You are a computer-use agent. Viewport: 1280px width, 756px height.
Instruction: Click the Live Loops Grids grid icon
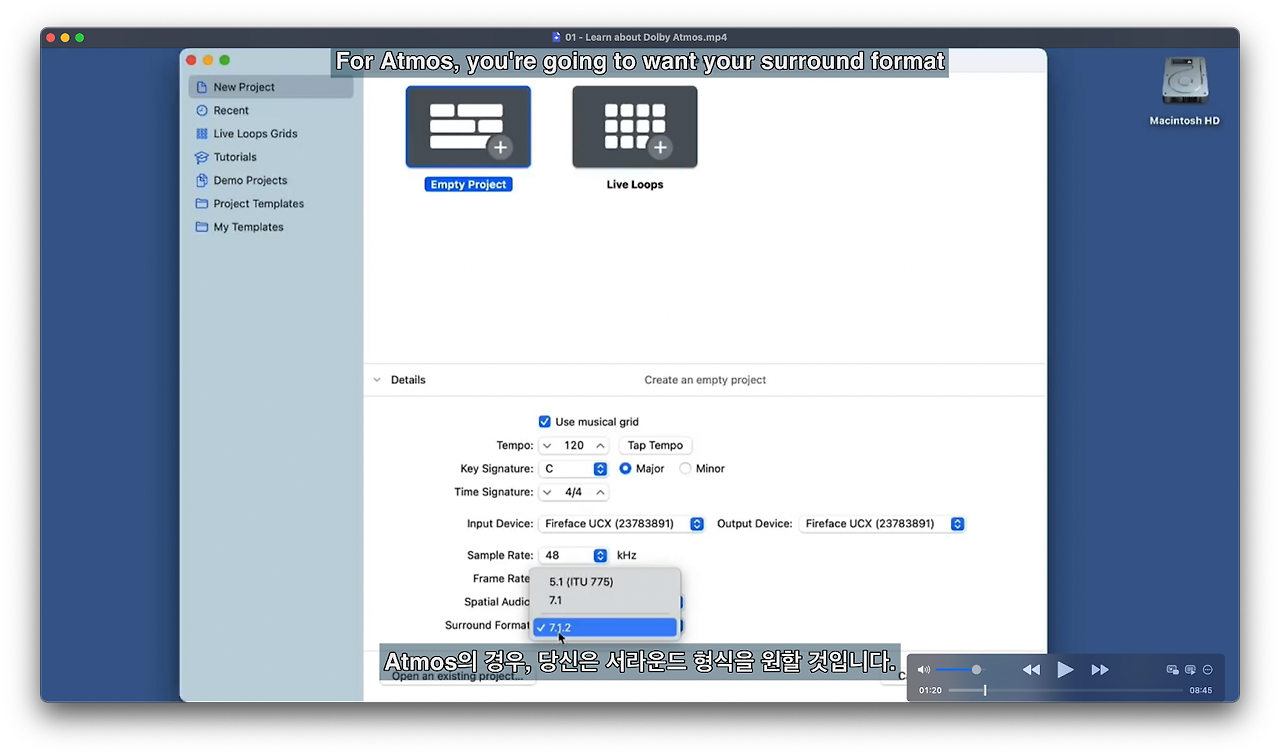[x=202, y=134]
